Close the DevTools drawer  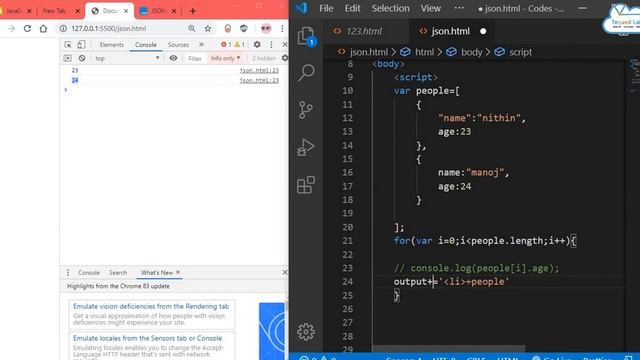(284, 272)
